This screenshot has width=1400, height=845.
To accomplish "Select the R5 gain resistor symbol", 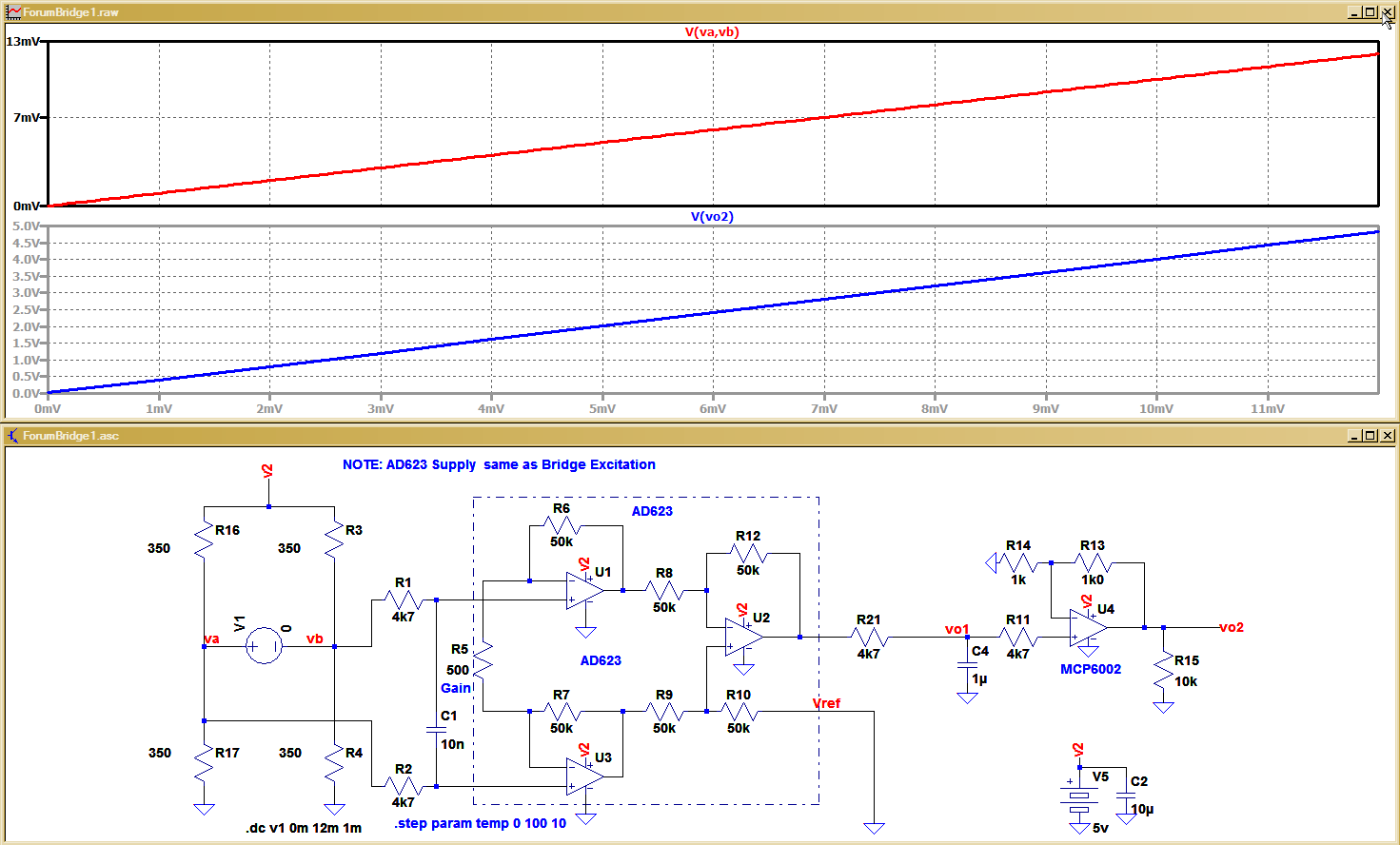I will tap(483, 658).
